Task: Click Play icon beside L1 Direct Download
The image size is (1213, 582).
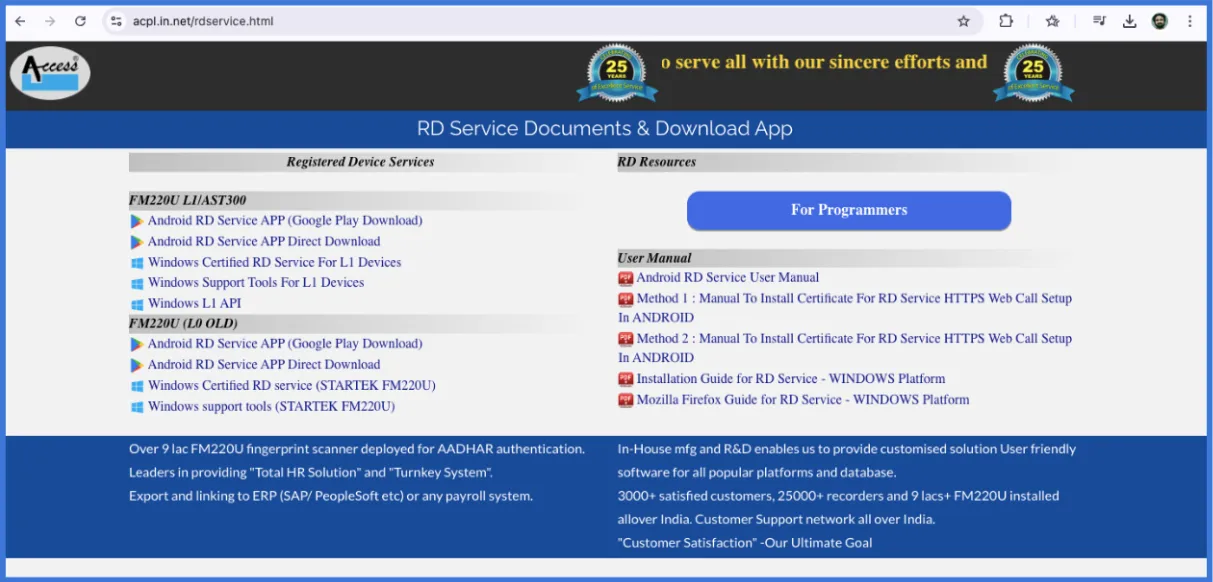Action: click(x=137, y=242)
